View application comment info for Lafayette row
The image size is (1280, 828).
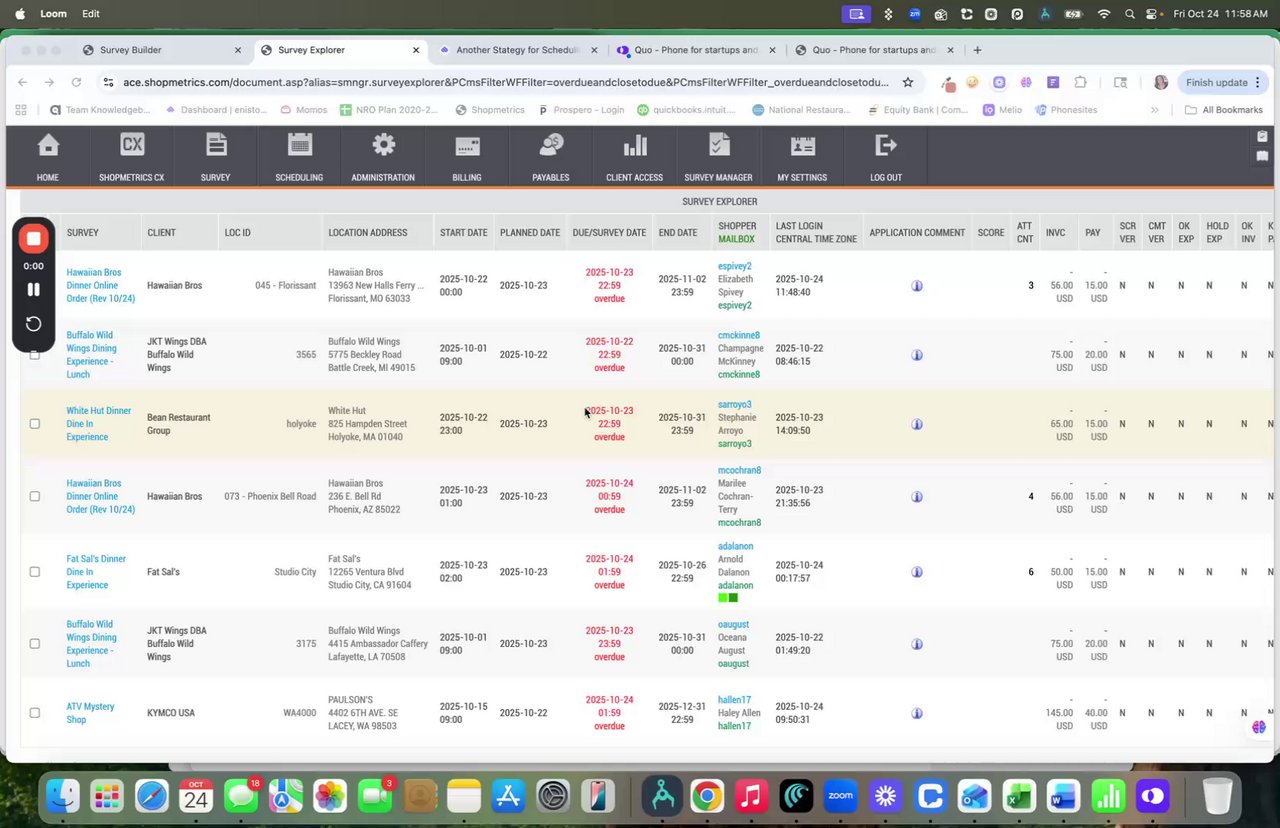[917, 644]
